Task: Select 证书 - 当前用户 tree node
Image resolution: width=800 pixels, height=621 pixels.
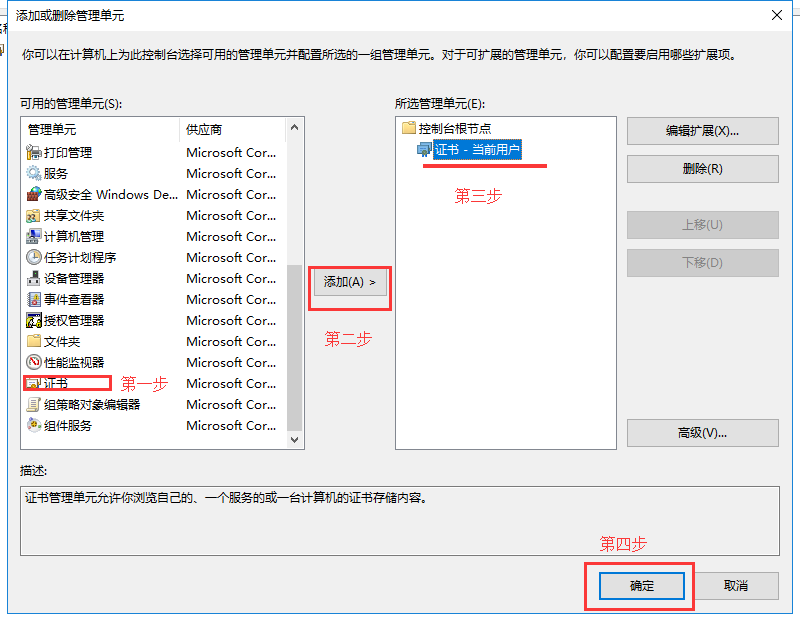Action: click(477, 150)
